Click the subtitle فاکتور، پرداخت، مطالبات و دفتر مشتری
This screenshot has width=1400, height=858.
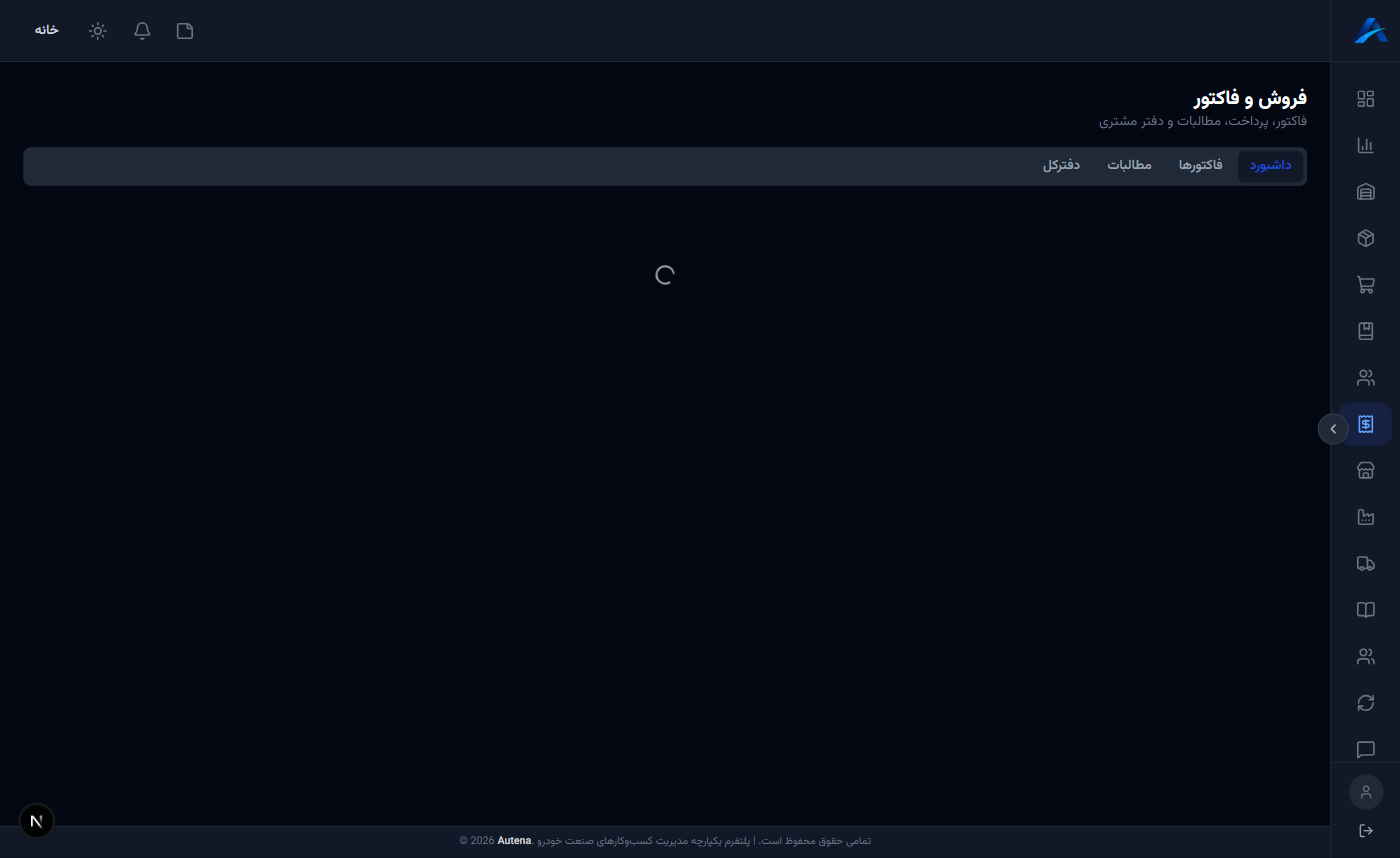click(1203, 122)
